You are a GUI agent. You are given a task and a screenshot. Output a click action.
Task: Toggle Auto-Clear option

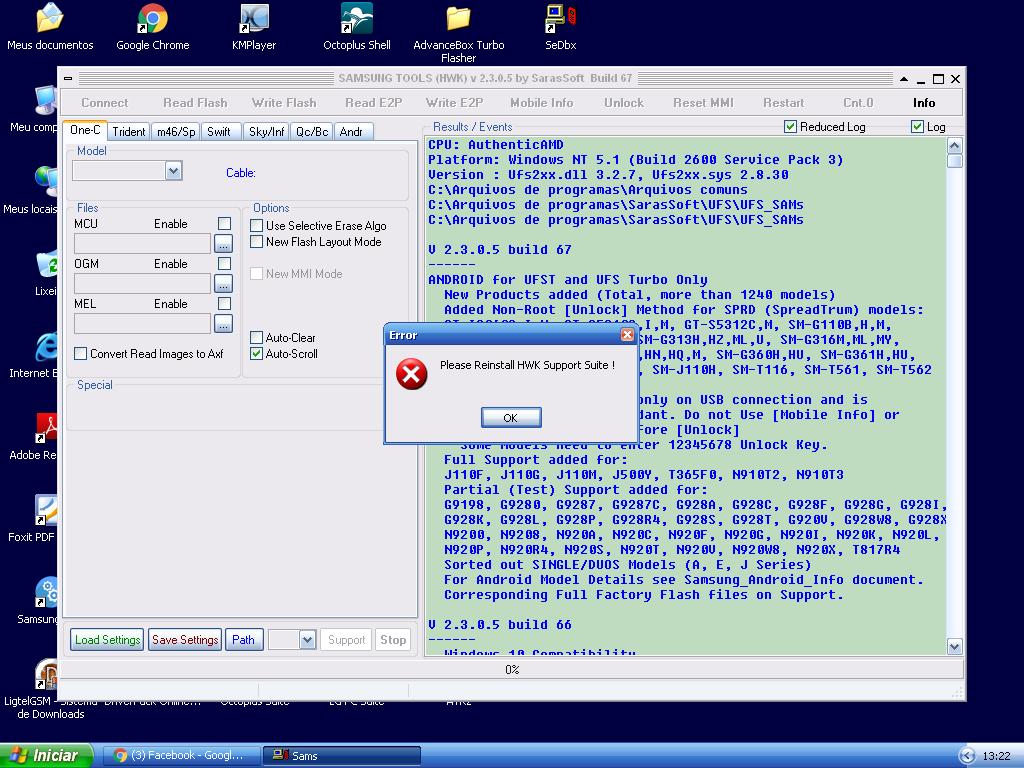click(x=257, y=338)
